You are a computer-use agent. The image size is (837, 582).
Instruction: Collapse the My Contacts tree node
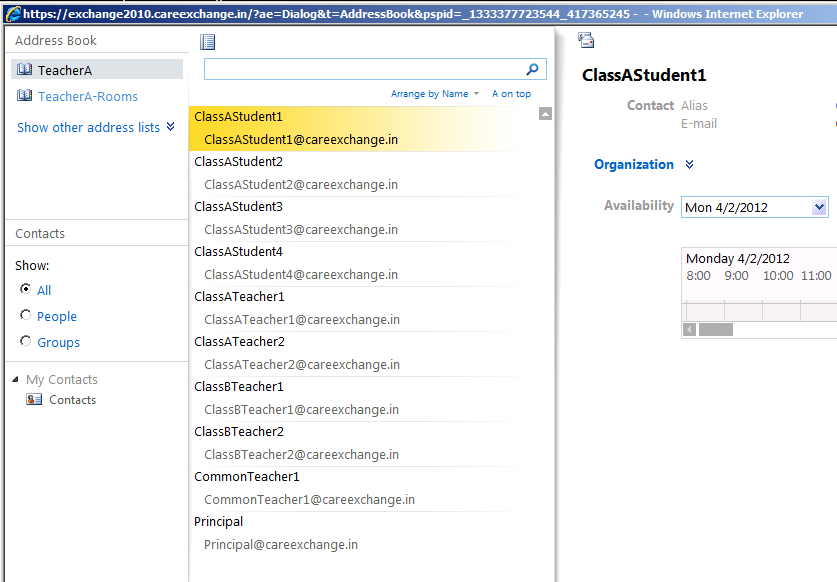15,379
